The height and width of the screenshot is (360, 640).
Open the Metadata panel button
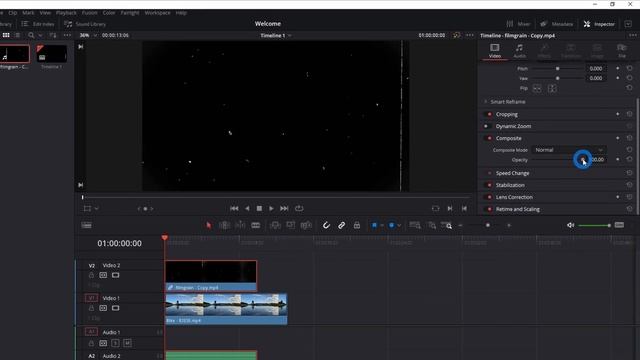(x=557, y=24)
